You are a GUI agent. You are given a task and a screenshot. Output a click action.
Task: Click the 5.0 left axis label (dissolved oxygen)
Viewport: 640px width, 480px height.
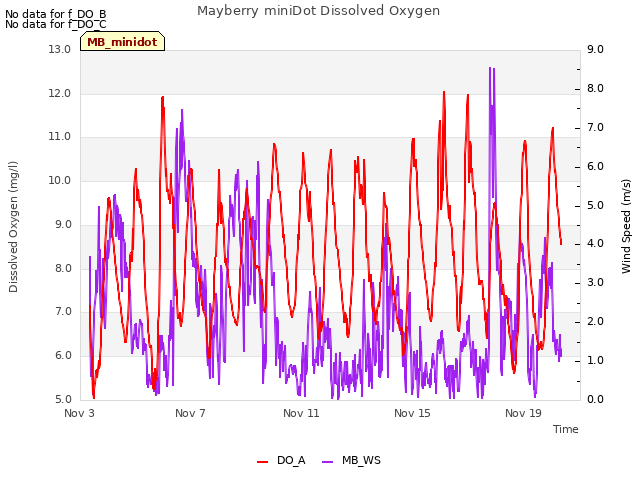tap(63, 399)
